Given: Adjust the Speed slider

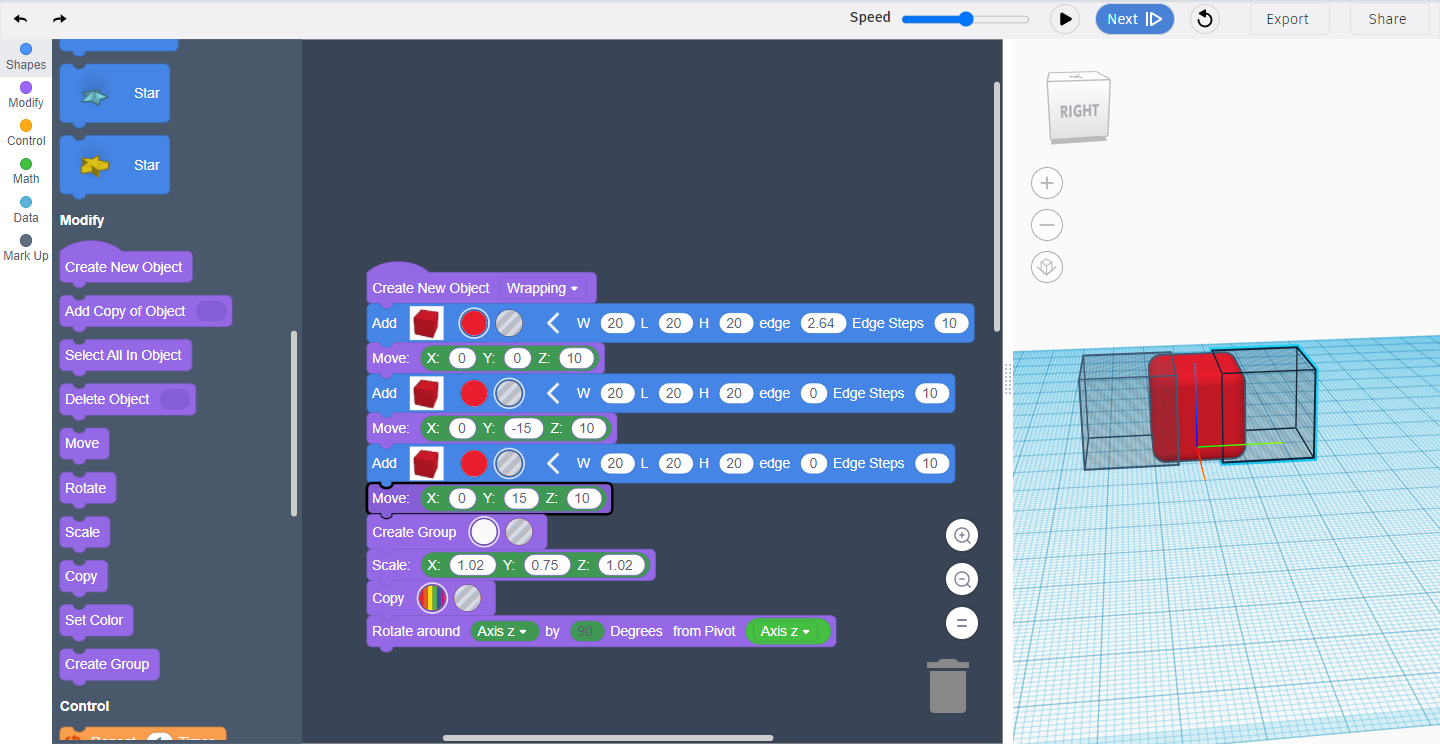Looking at the screenshot, I should coord(965,19).
